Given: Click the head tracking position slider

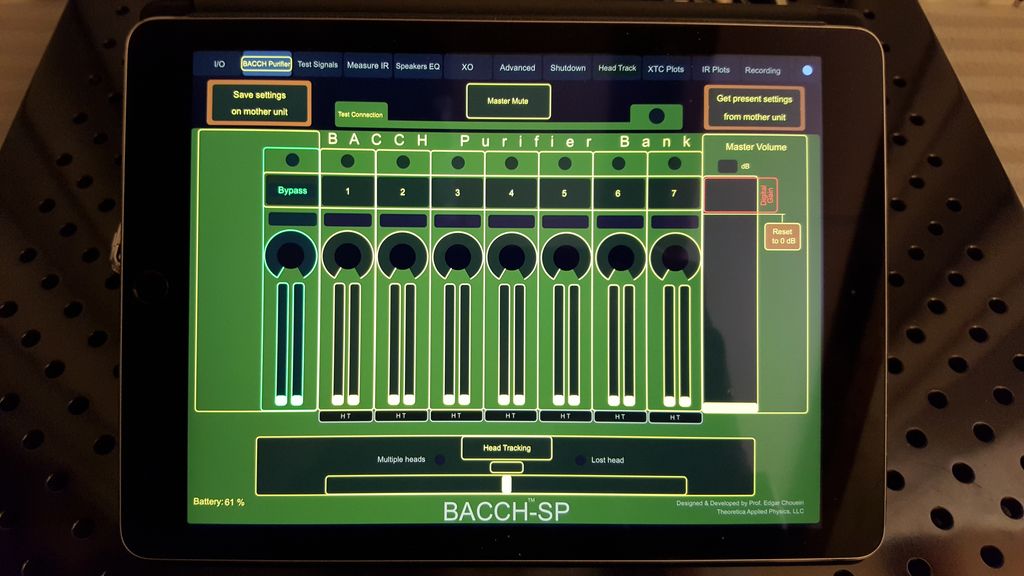Looking at the screenshot, I should (505, 485).
